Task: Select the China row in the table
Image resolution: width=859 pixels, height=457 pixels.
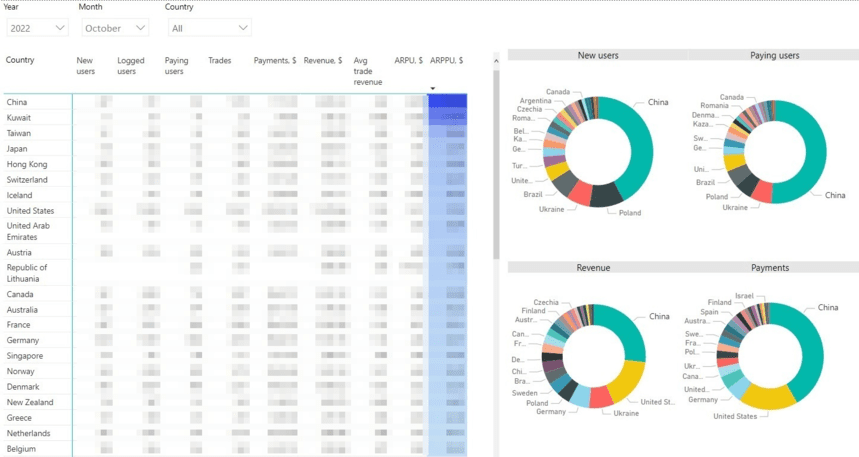Action: pos(17,102)
